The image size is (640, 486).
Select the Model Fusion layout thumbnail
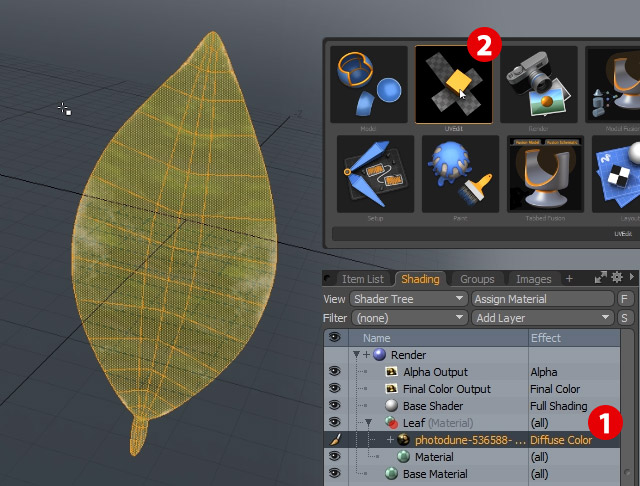pyautogui.click(x=613, y=84)
